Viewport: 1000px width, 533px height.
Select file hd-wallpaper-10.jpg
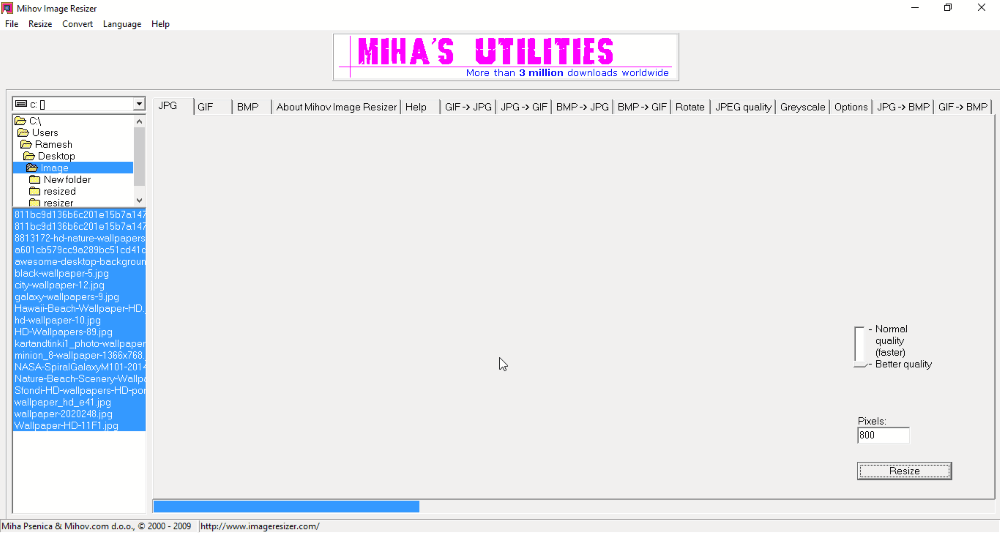79,320
